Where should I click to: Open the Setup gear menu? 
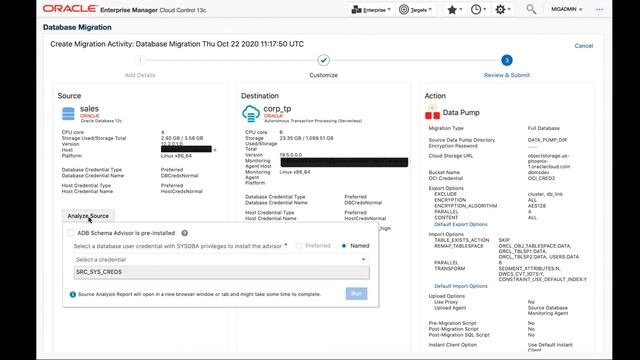502,10
